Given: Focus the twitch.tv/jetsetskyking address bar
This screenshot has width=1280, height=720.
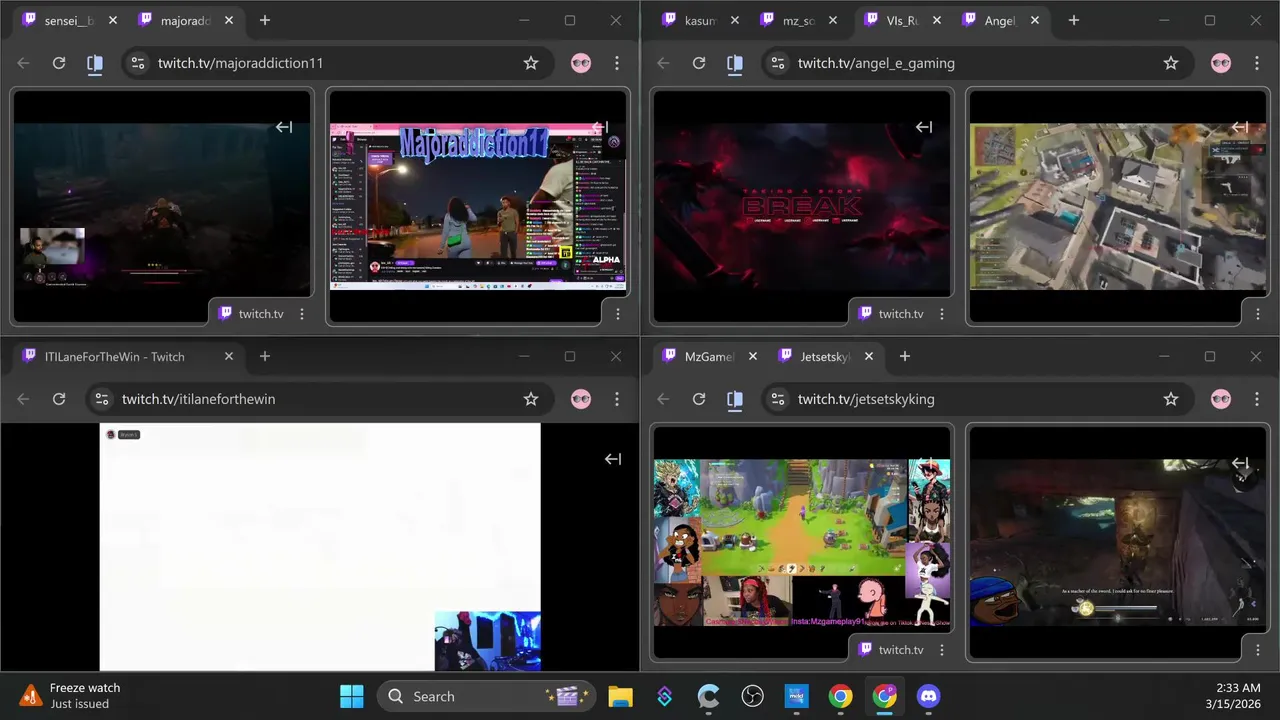Looking at the screenshot, I should coord(976,399).
